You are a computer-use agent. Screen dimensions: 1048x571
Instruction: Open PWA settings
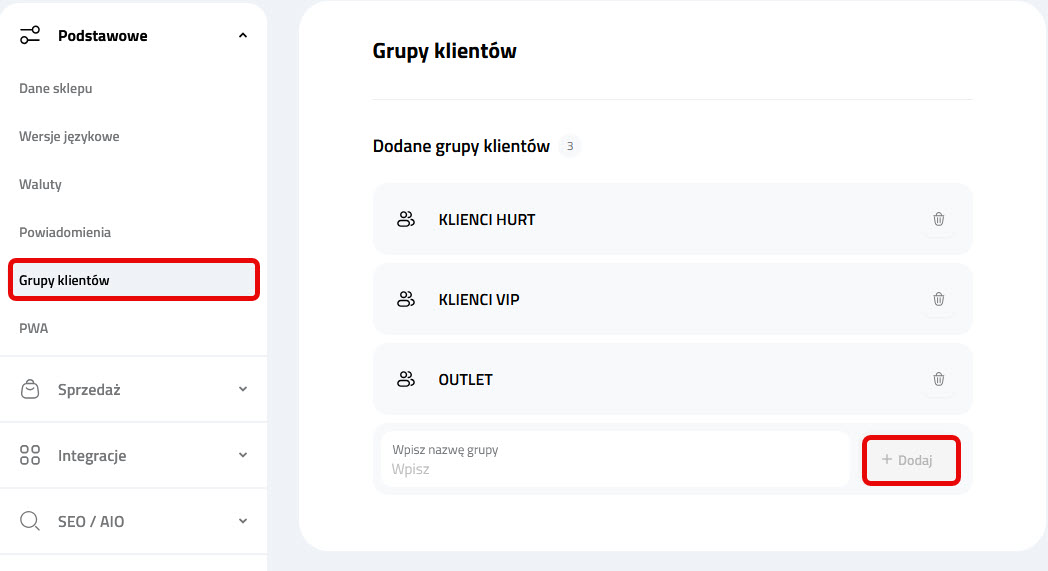click(33, 328)
